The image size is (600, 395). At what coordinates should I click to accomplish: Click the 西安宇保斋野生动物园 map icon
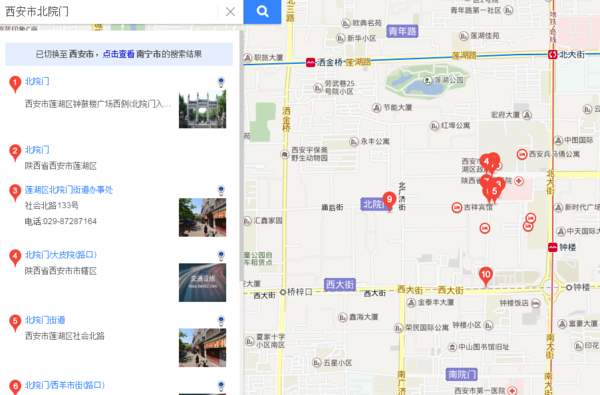pos(284,154)
